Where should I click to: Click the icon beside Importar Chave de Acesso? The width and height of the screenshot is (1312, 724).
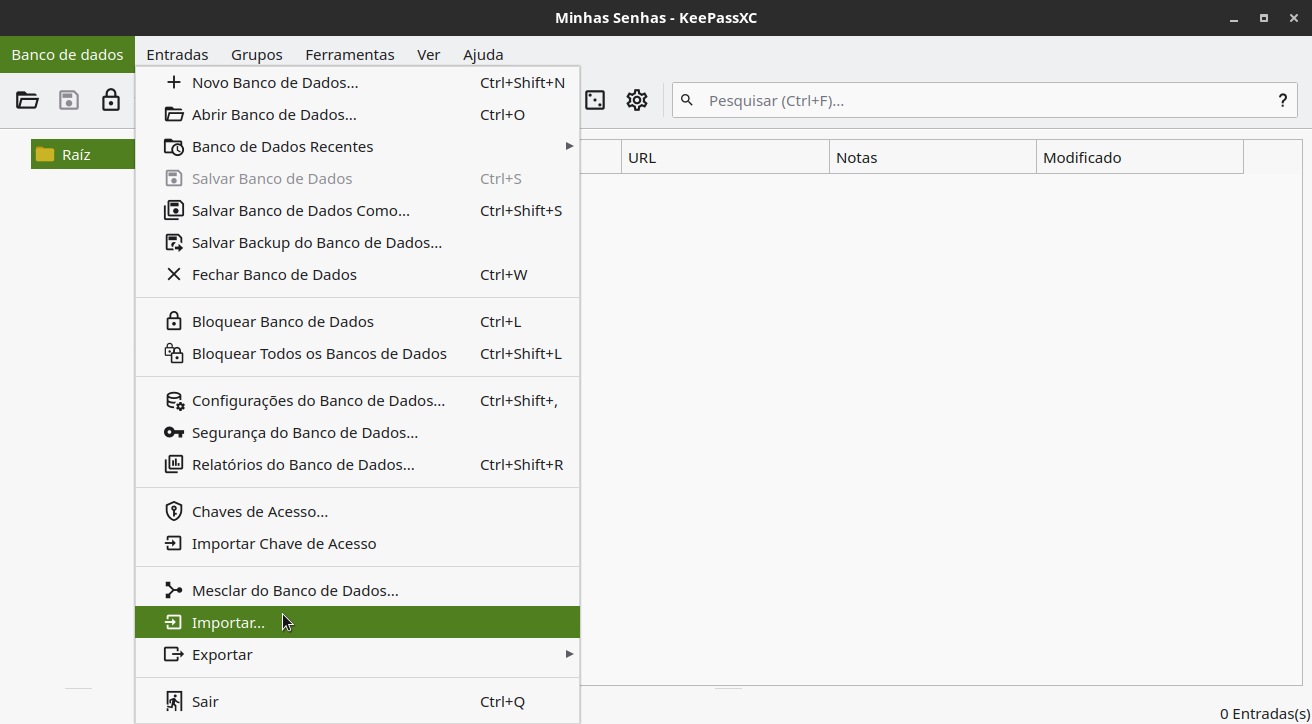(174, 543)
